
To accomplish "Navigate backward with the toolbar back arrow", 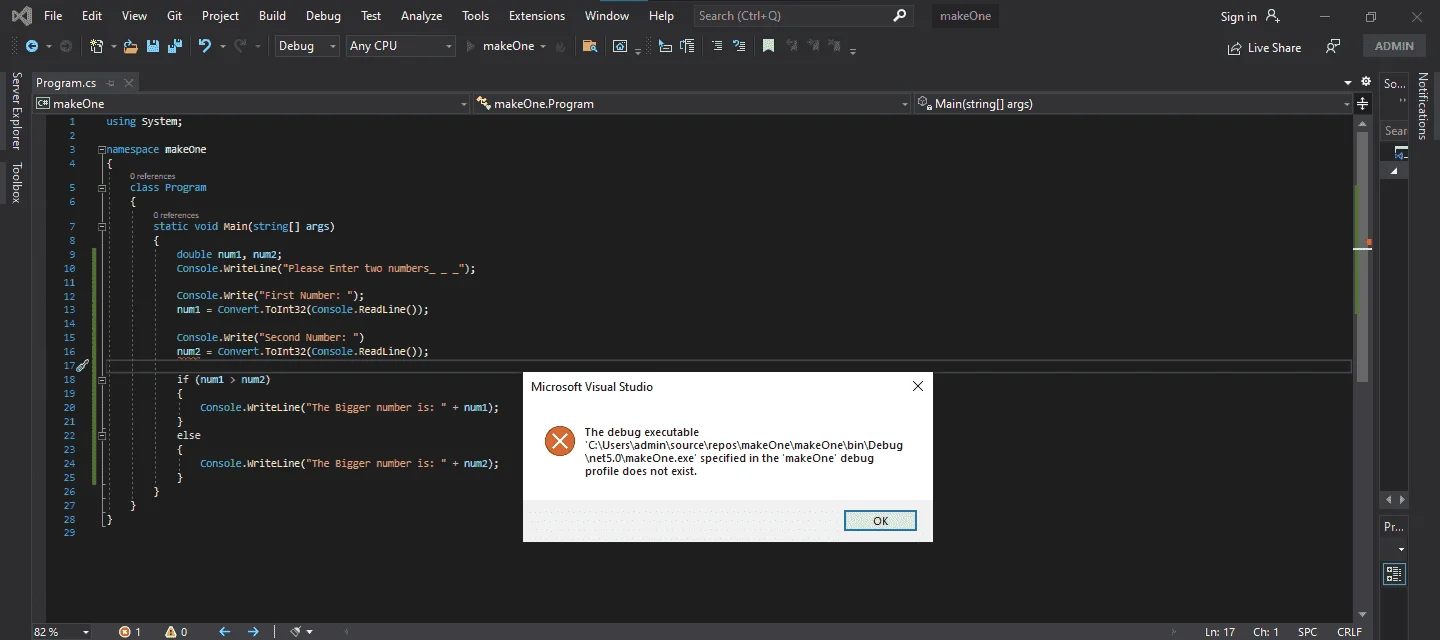I will [x=32, y=46].
